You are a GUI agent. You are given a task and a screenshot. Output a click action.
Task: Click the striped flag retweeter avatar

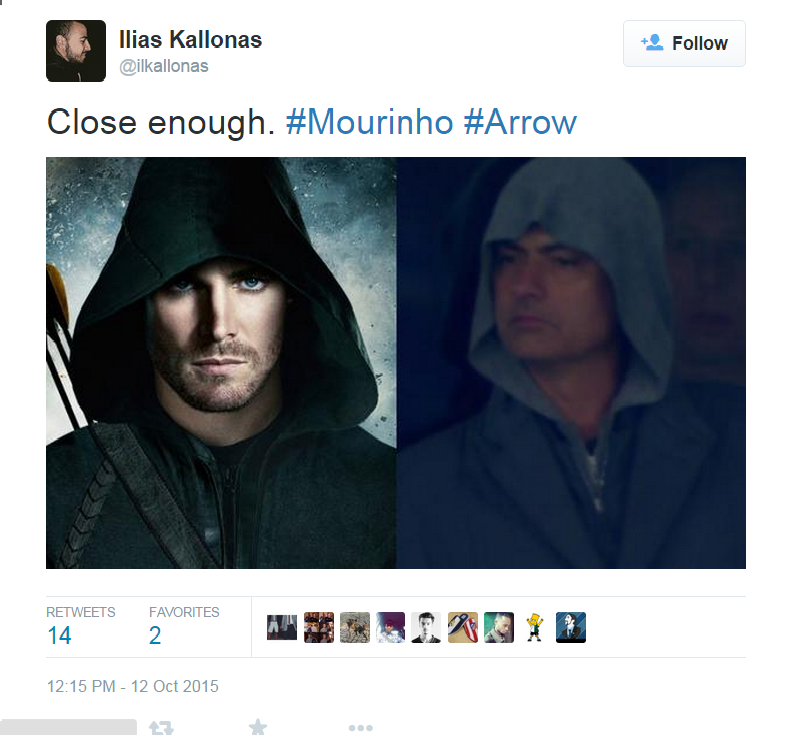tap(463, 627)
